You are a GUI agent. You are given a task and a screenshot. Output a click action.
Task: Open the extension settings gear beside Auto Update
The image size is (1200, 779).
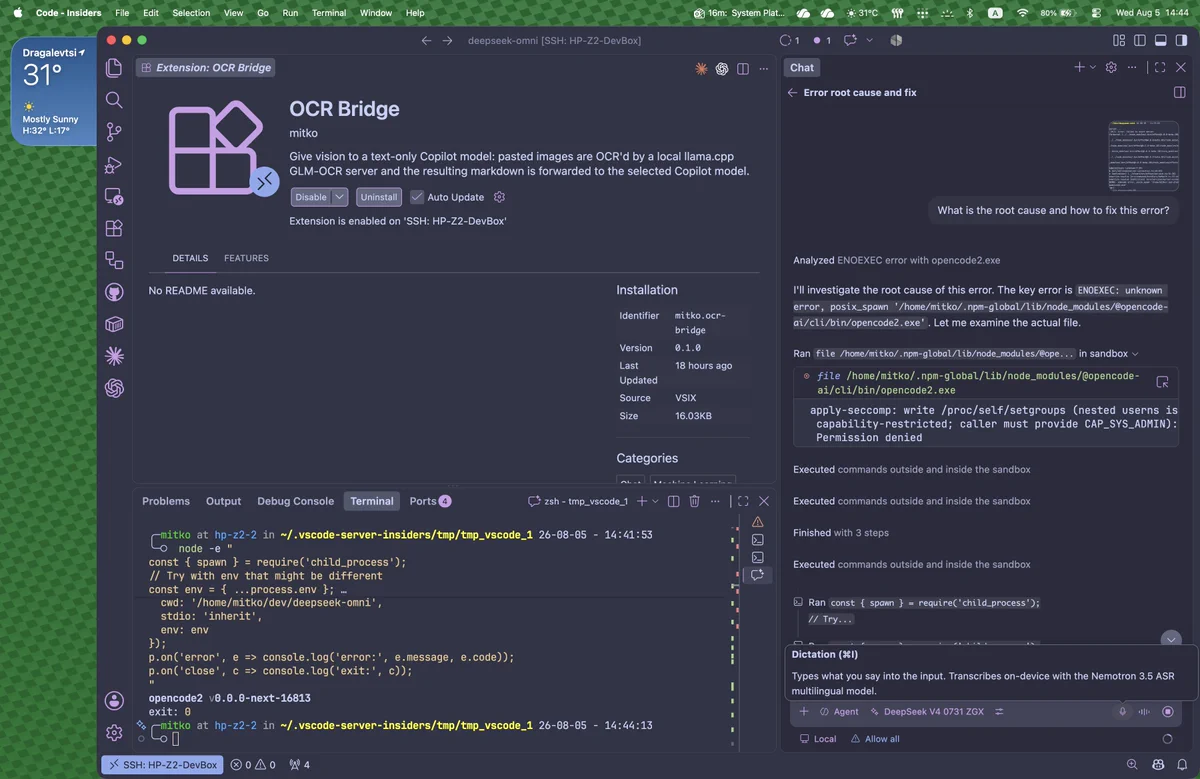pyautogui.click(x=500, y=197)
